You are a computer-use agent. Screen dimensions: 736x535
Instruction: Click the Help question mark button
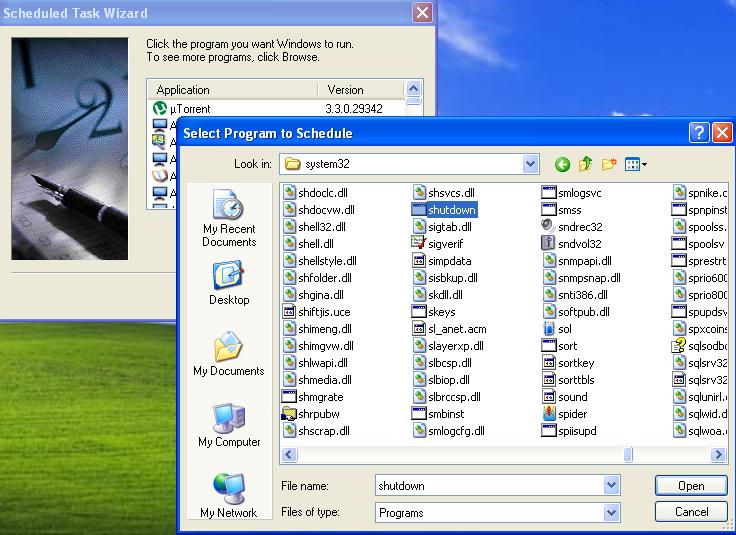[x=699, y=133]
